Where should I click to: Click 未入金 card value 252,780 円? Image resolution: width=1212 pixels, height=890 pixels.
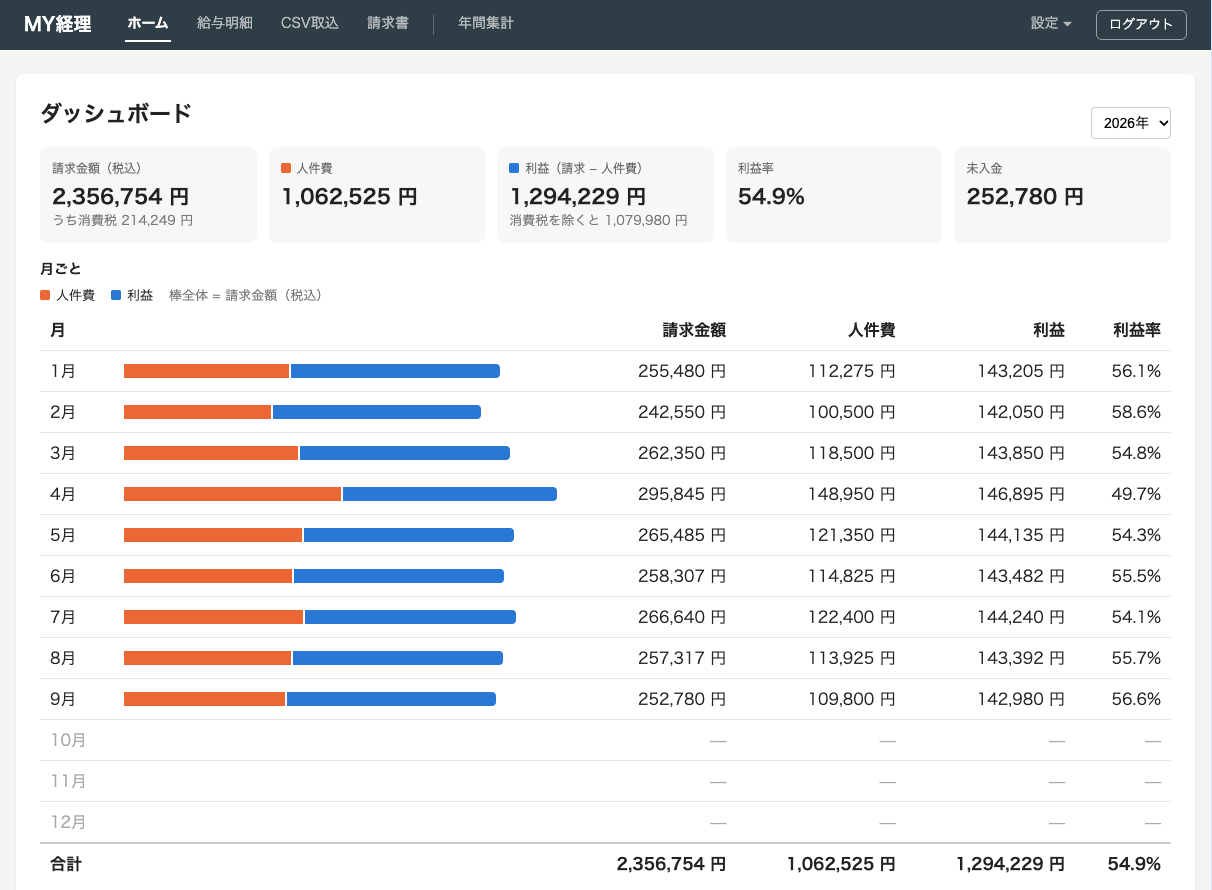pos(1025,196)
